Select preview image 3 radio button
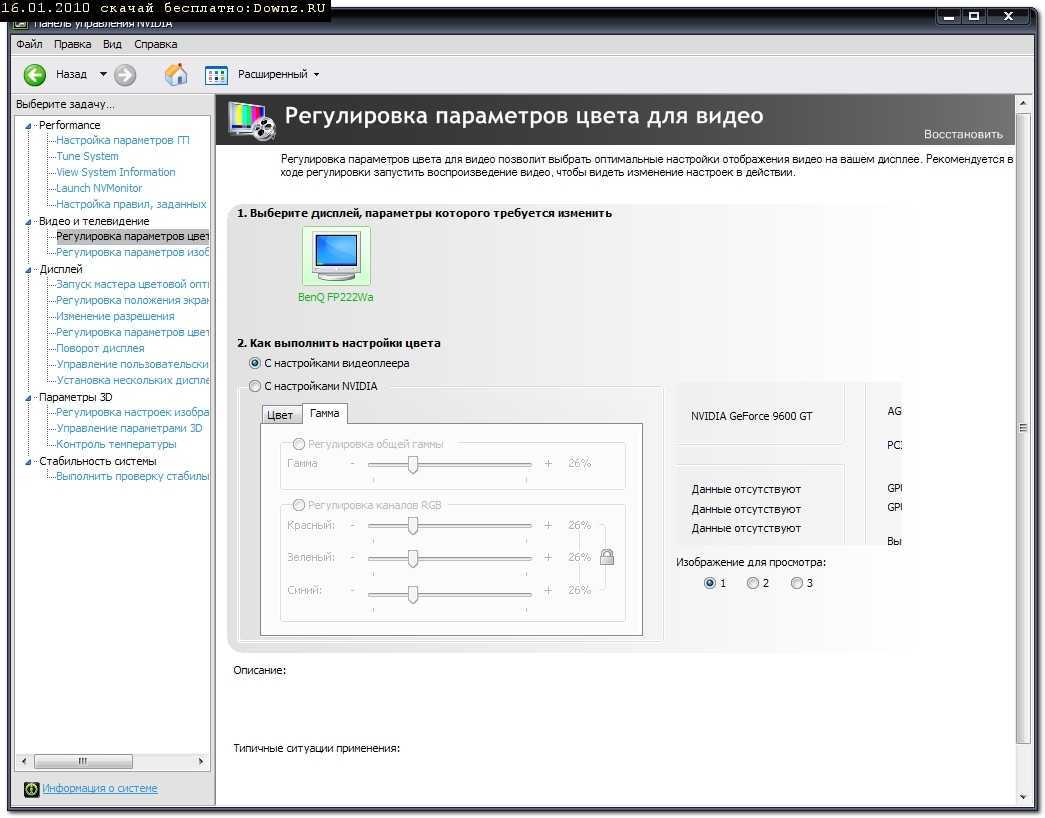The image size is (1045, 818). coord(796,583)
